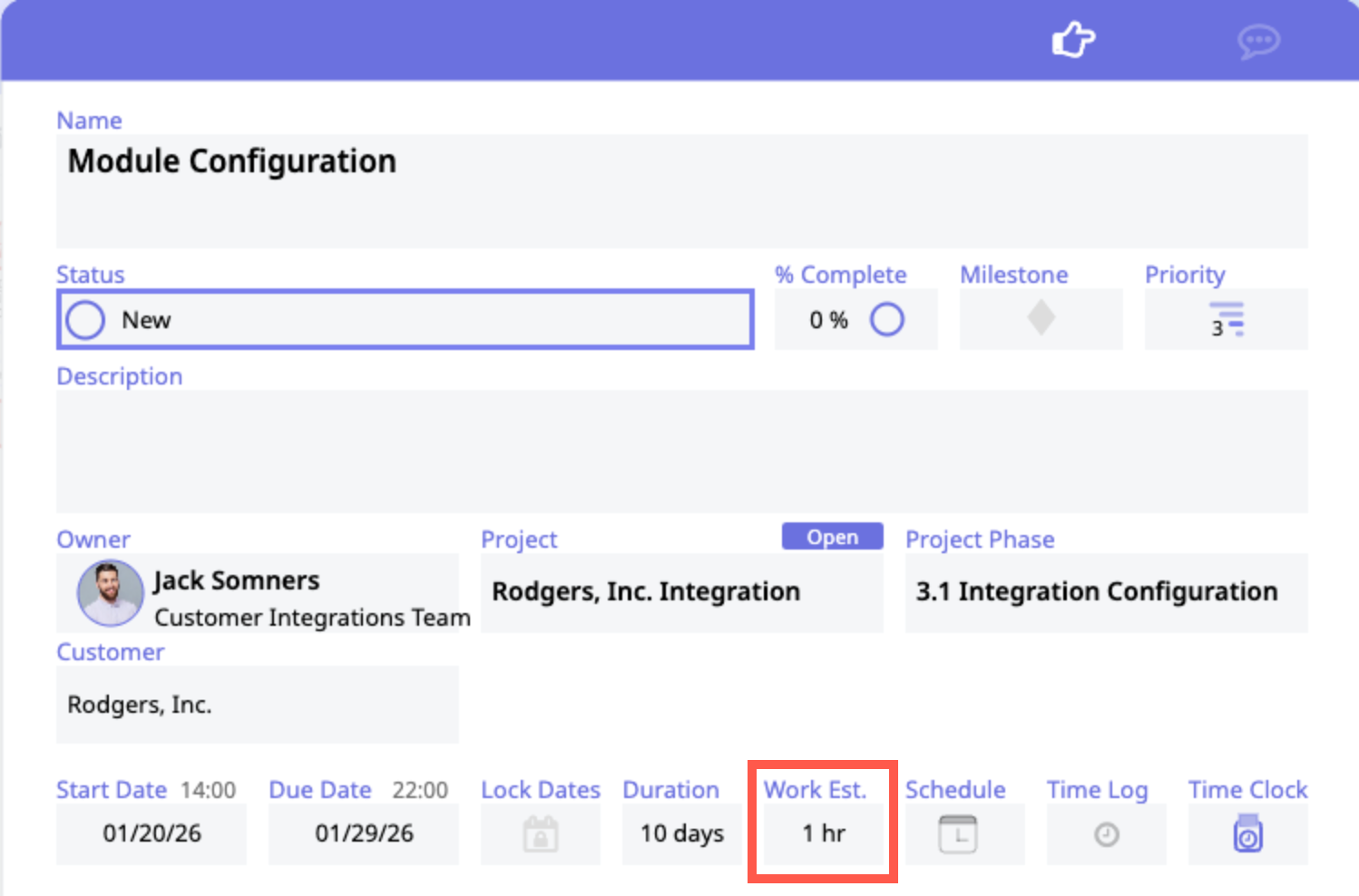
Task: Toggle the Milestone diamond icon
Action: (x=1041, y=318)
